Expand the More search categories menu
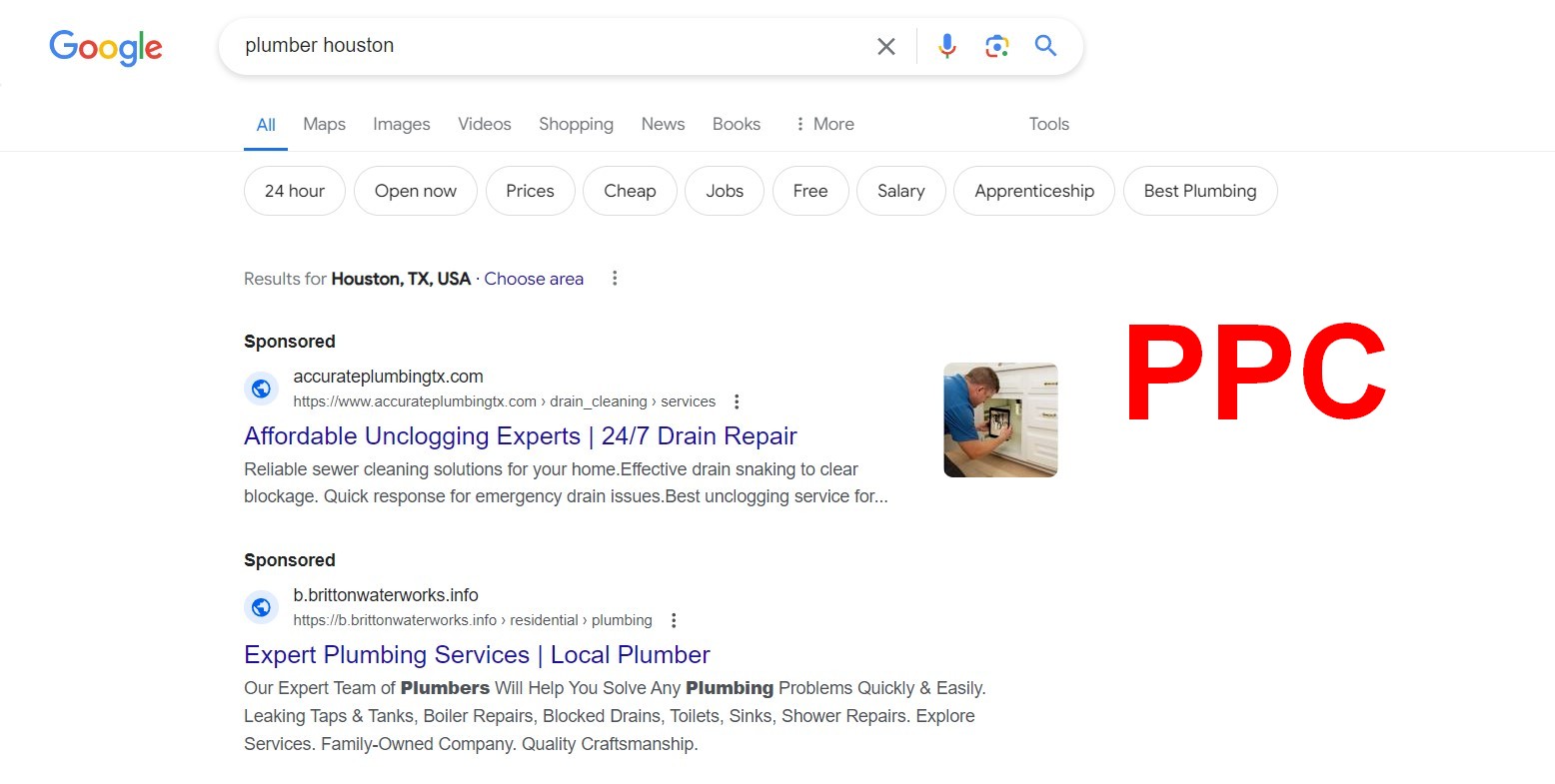Screen dimensions: 1555x784 click(824, 124)
